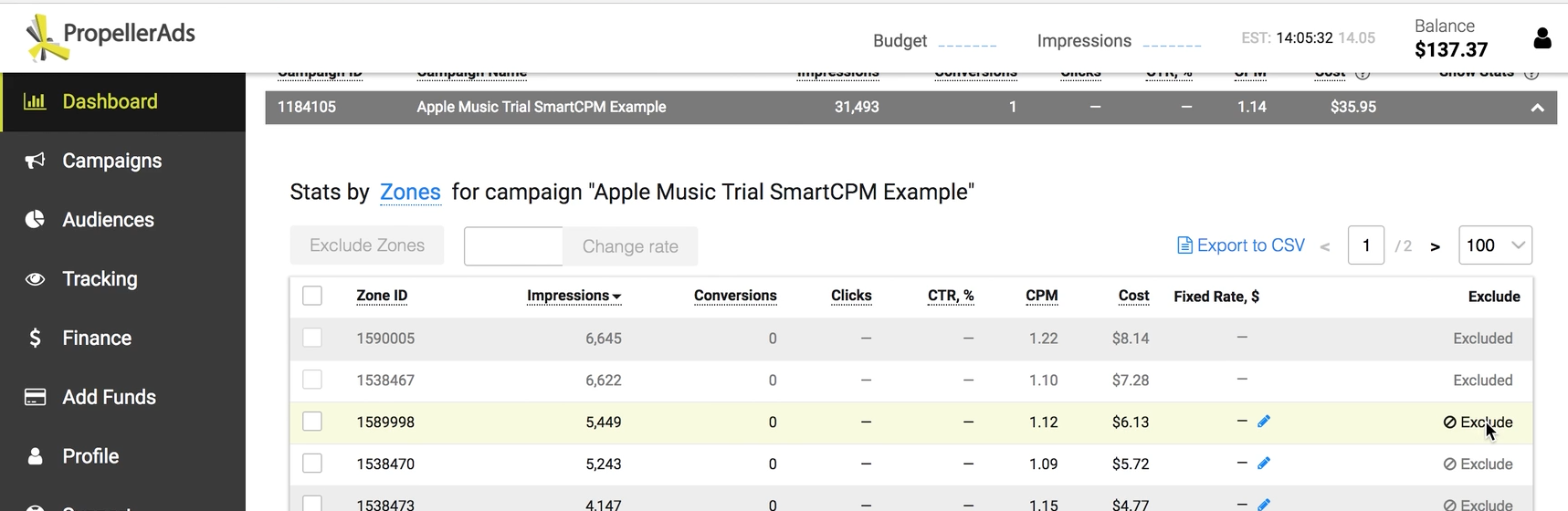Screen dimensions: 1568x511
Task: Click the Add Funds card icon
Action: 35,397
